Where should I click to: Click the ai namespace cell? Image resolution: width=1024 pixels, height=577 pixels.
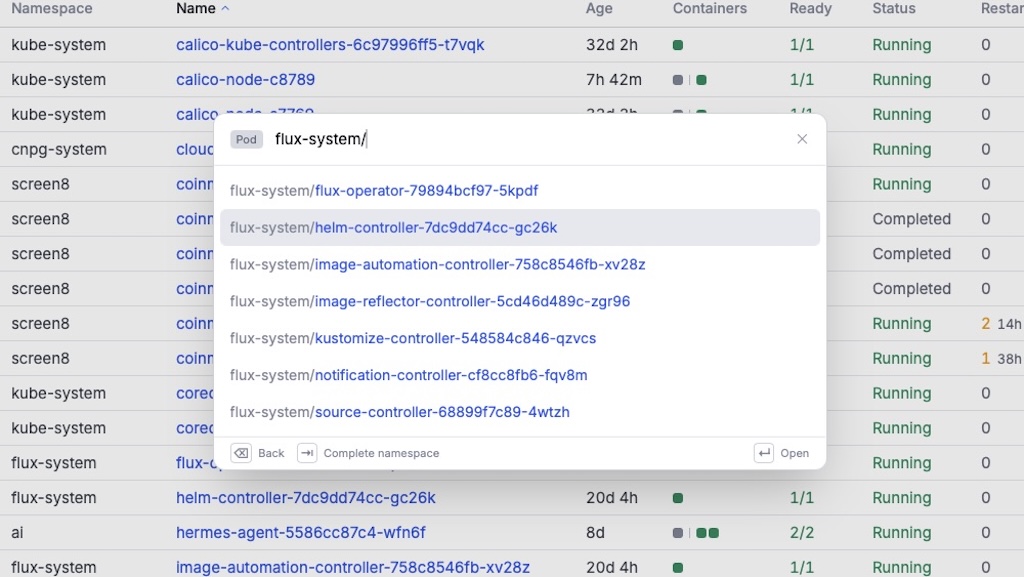[17, 533]
